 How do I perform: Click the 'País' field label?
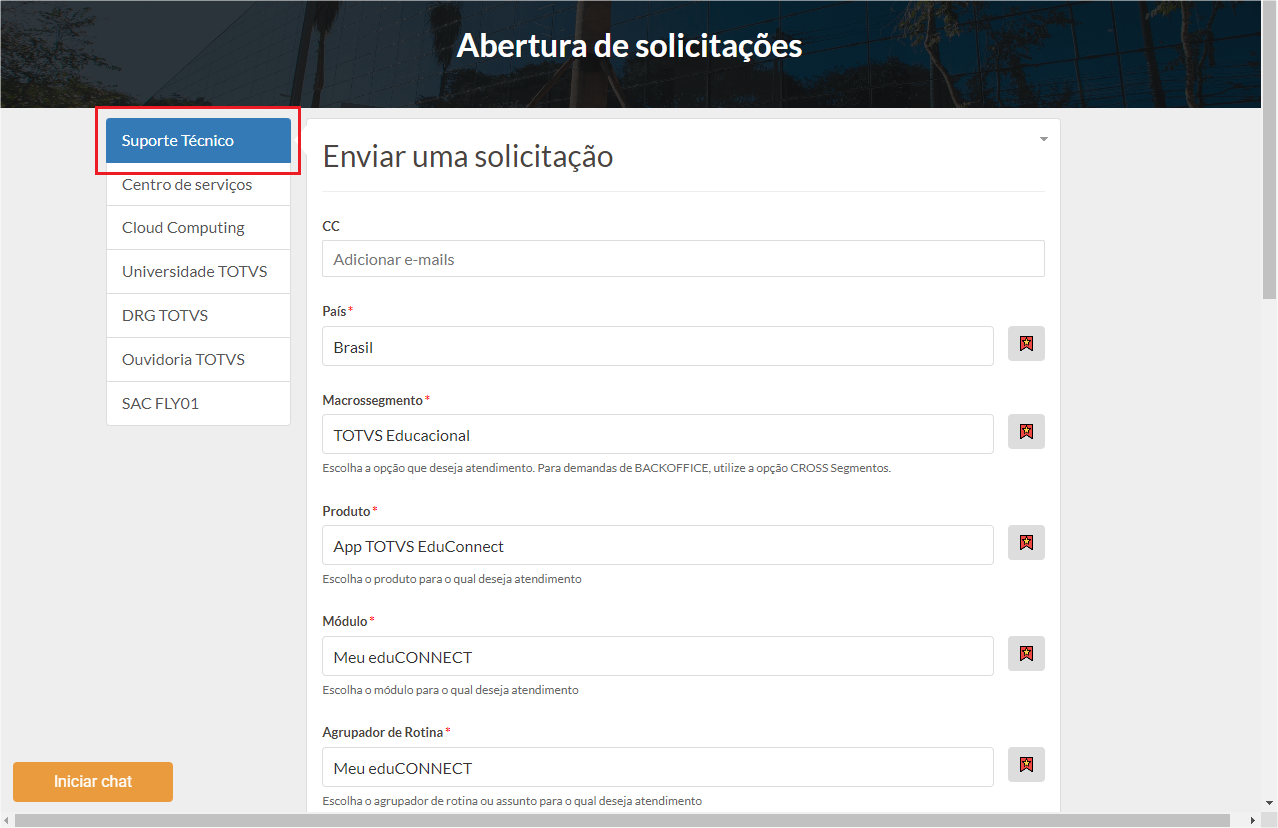[x=334, y=311]
